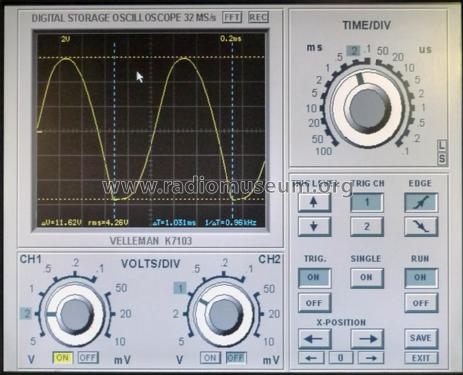Viewport: 463px width, 375px height.
Task: Fine-step X-position left with the small arrow
Action: coord(311,358)
